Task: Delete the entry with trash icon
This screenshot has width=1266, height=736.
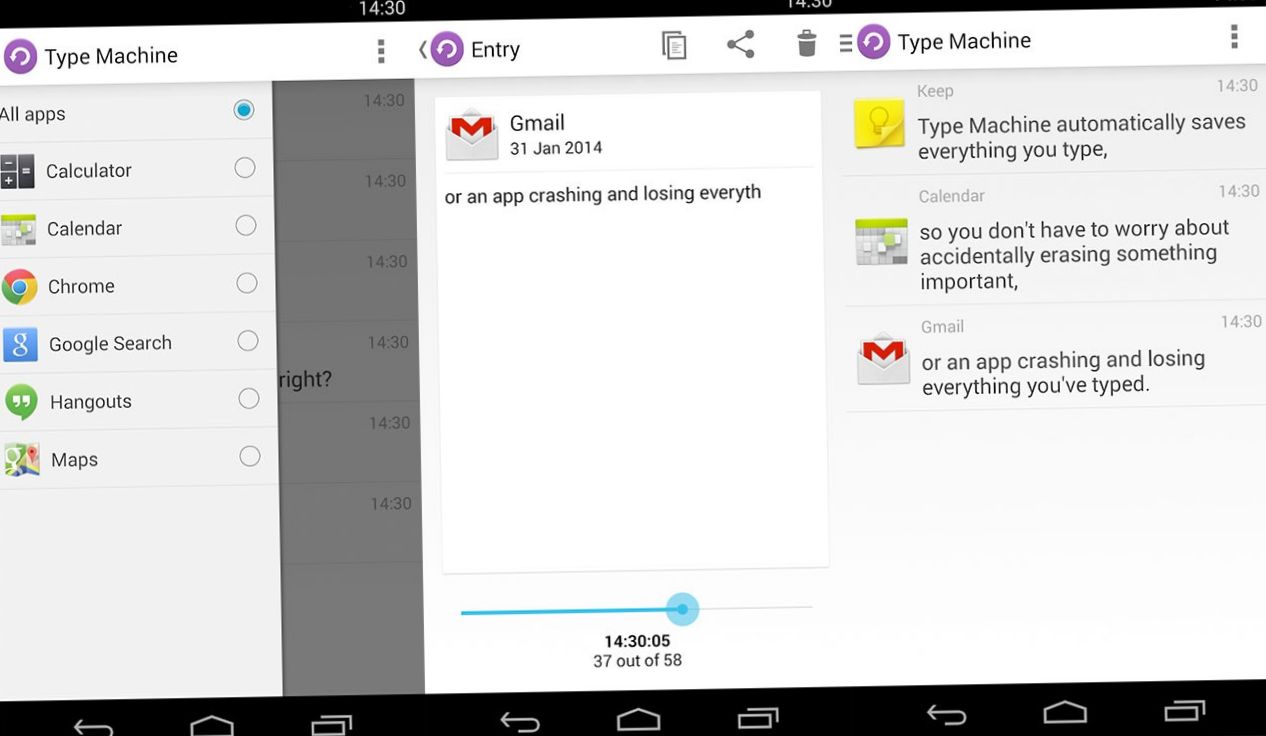Action: point(806,43)
